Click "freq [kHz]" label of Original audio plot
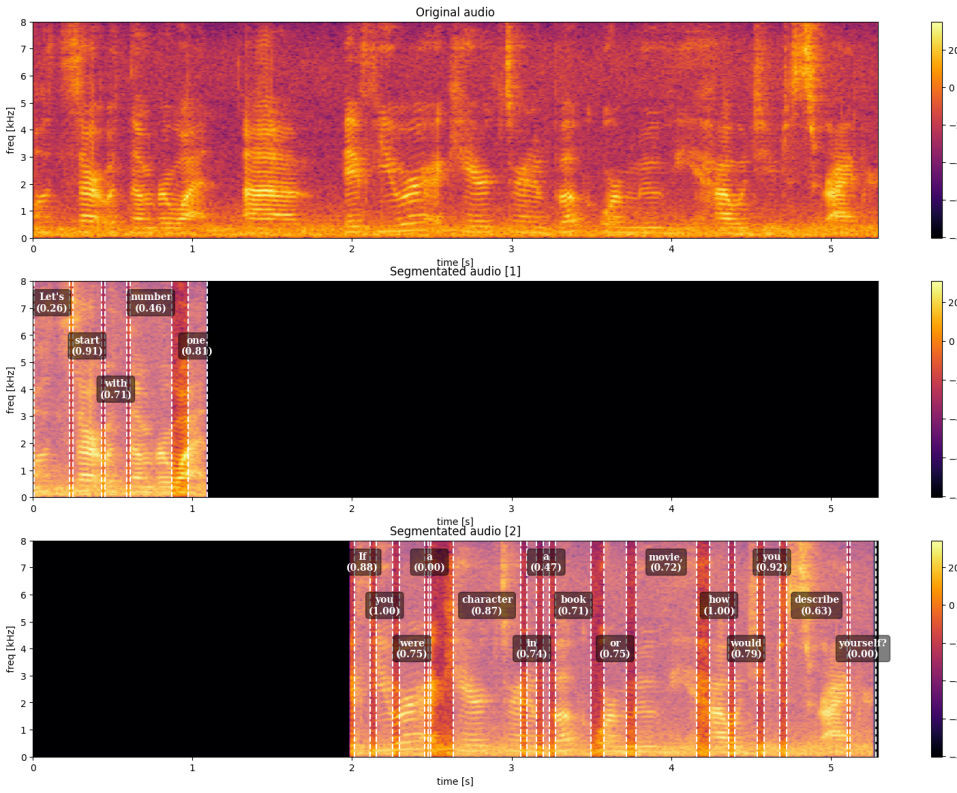 click(10, 130)
